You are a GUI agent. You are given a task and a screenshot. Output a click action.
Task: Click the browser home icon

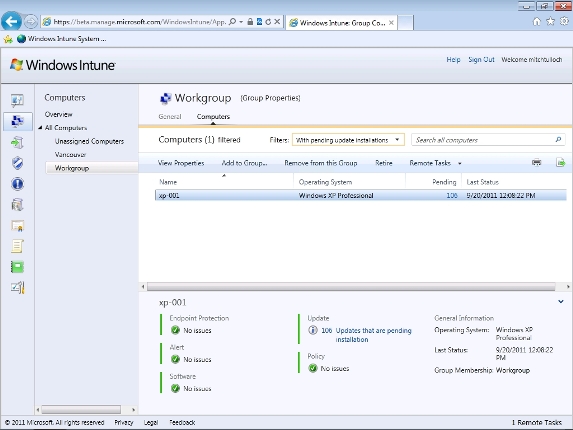click(x=536, y=22)
